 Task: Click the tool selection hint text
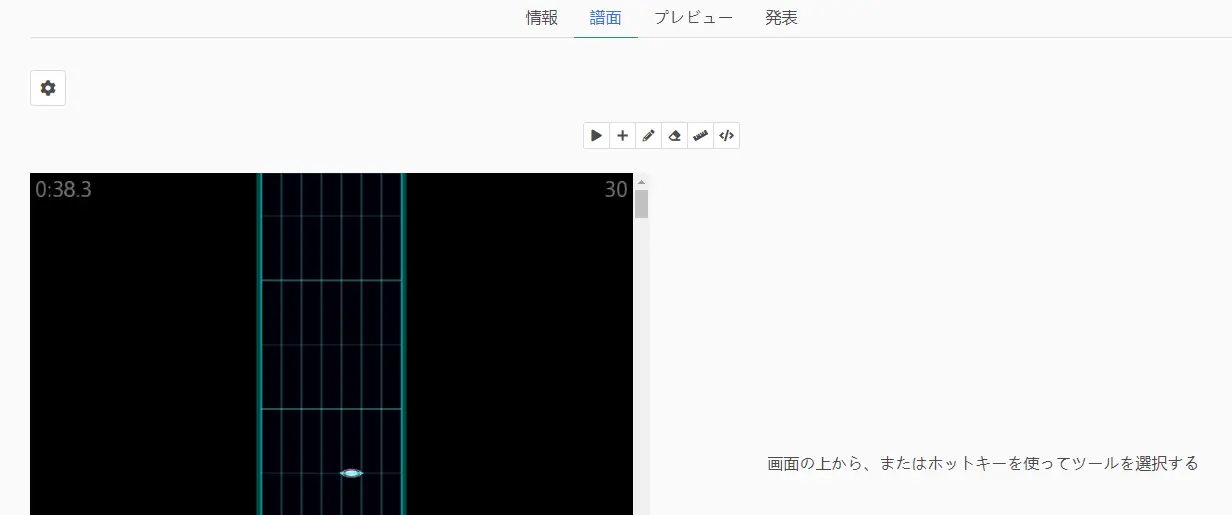[x=982, y=464]
